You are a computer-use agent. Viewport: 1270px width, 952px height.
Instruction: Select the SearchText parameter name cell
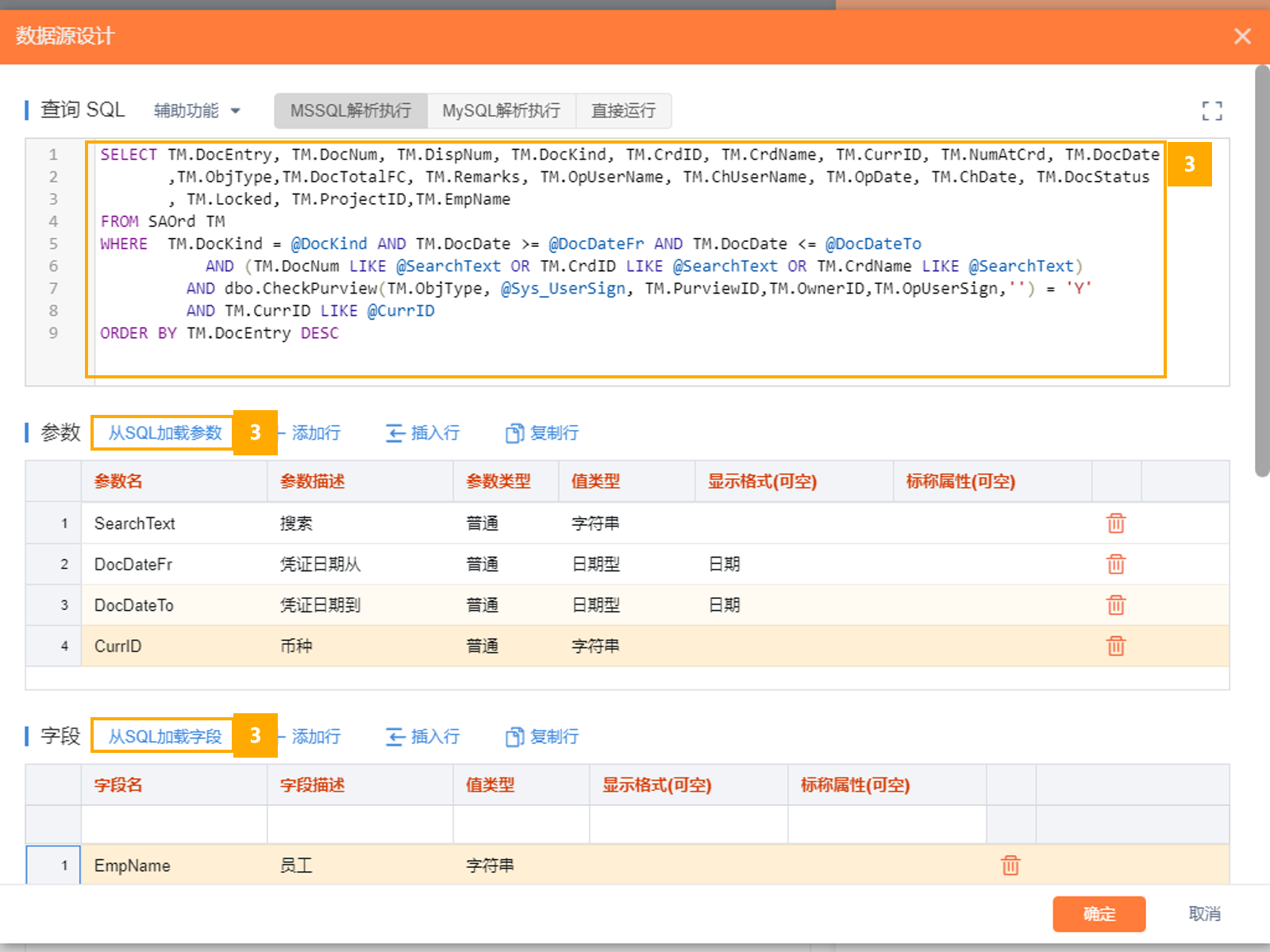click(x=175, y=524)
